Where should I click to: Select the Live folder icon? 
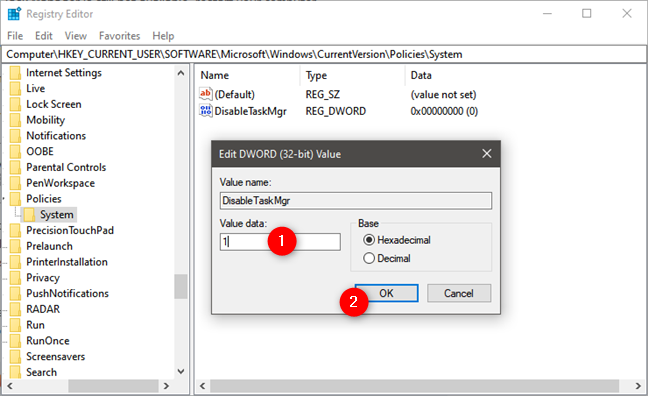[15, 88]
